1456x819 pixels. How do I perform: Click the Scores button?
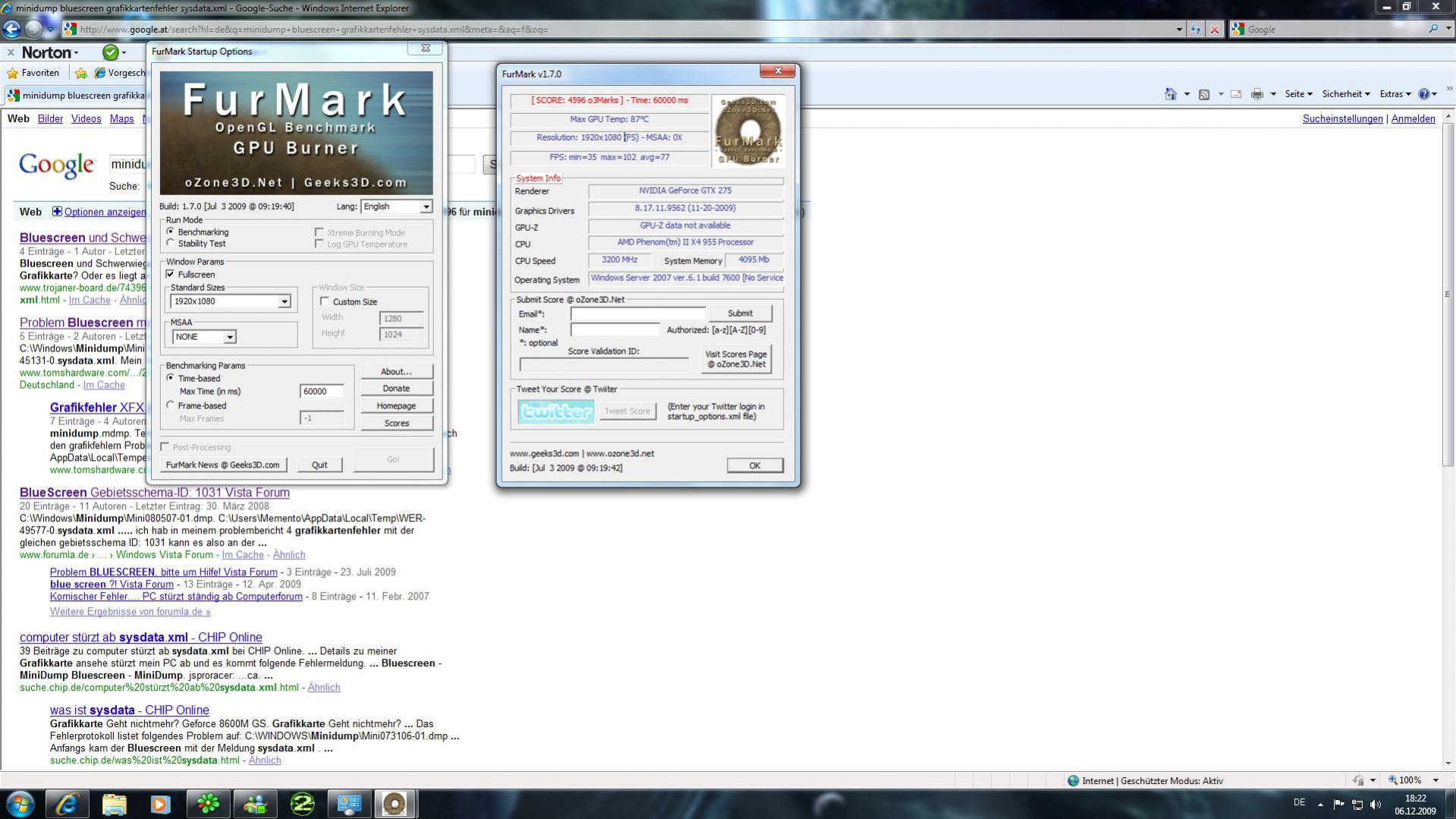[x=396, y=423]
